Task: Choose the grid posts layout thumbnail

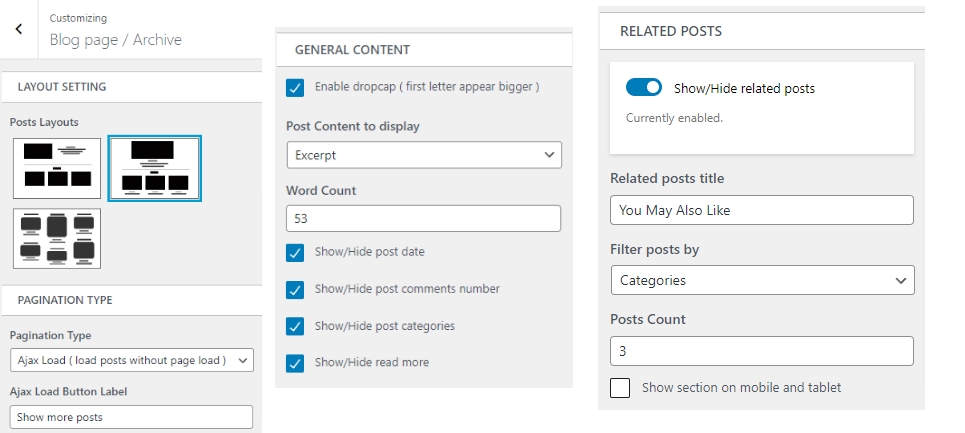Action: click(57, 238)
